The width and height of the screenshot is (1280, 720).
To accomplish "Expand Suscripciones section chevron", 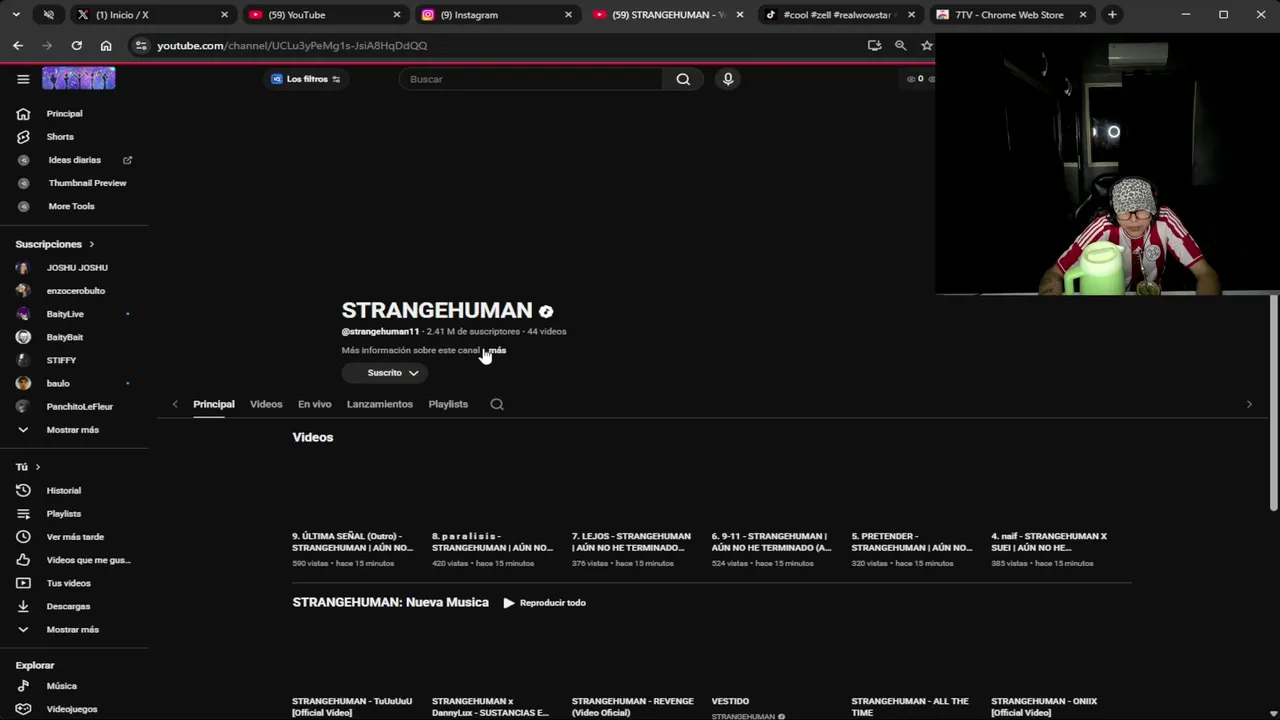I will pos(91,244).
